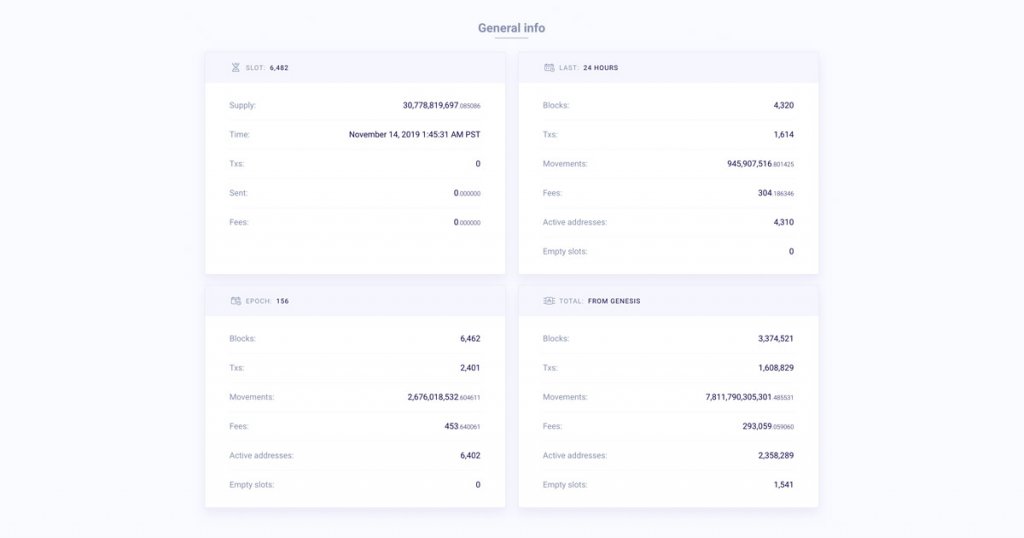The width and height of the screenshot is (1024, 538).
Task: Click the Blocks value 4,320
Action: [783, 105]
